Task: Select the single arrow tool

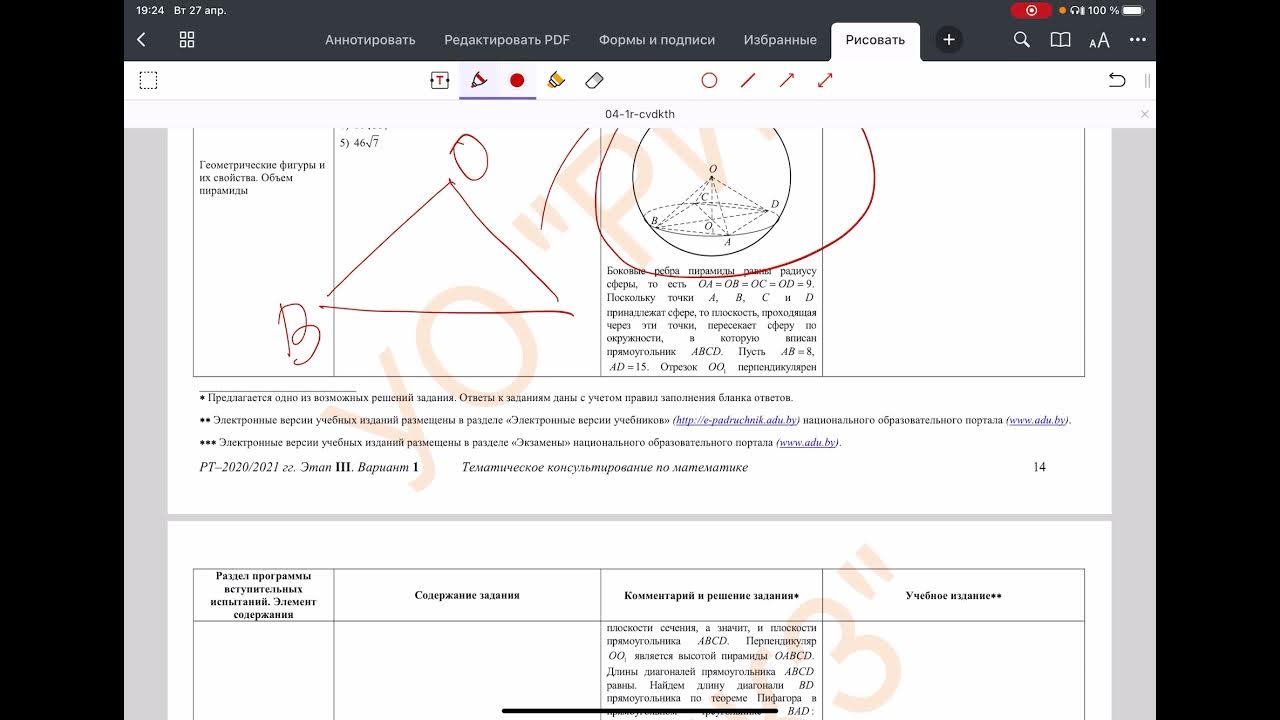Action: click(787, 80)
